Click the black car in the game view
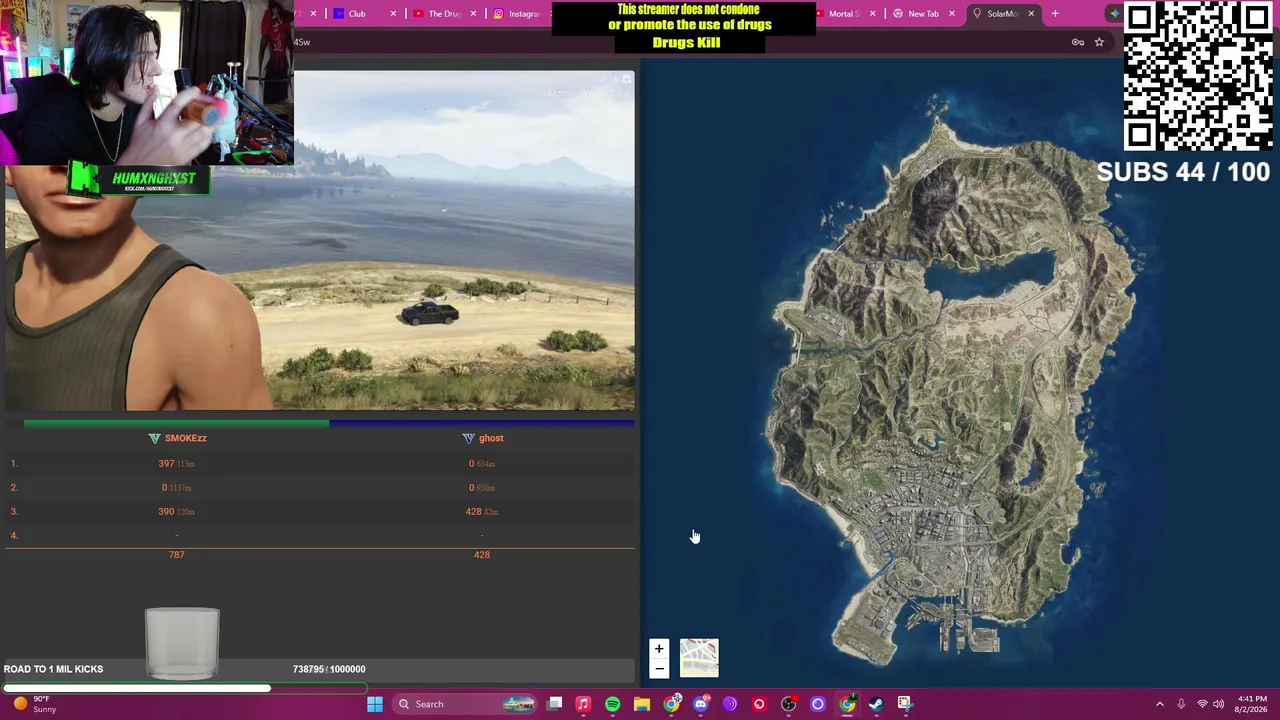The height and width of the screenshot is (720, 1280). pos(430,314)
